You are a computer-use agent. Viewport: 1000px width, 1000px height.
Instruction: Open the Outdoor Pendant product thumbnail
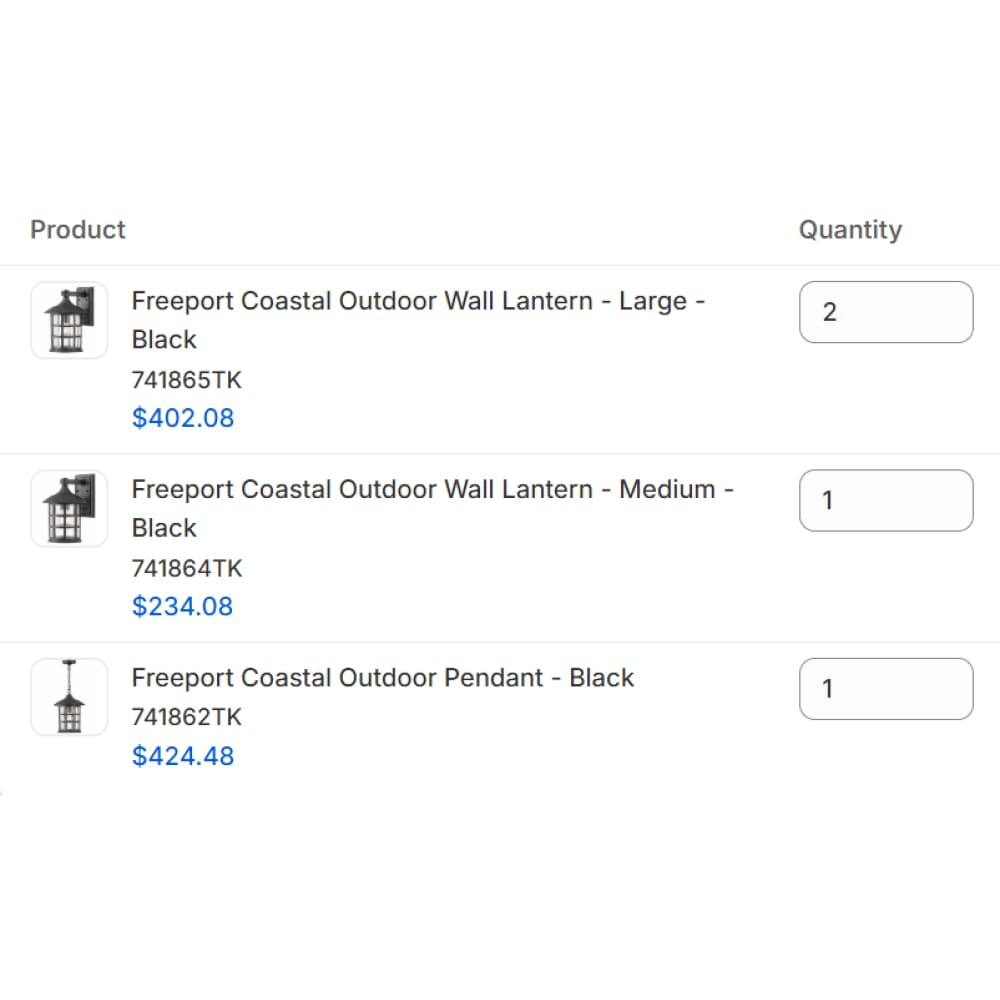(x=69, y=697)
